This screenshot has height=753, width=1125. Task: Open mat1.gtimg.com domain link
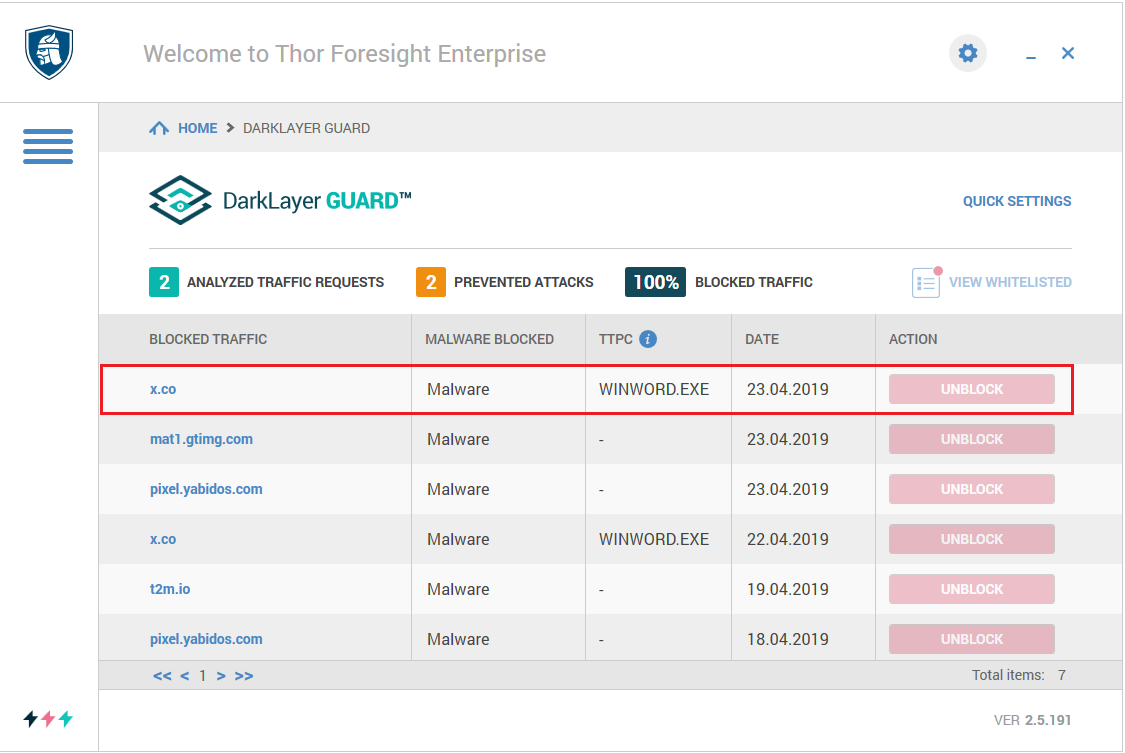point(201,439)
